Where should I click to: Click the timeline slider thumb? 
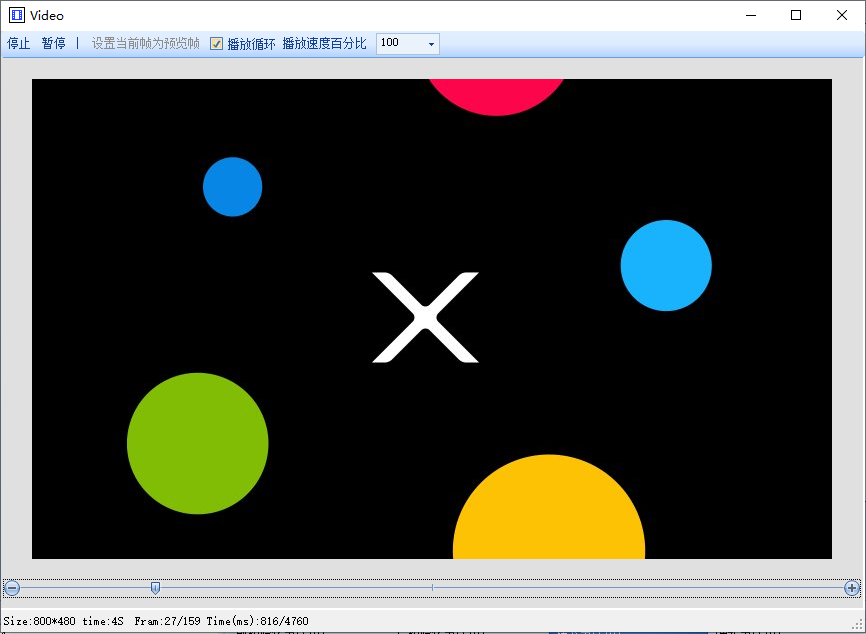point(154,588)
